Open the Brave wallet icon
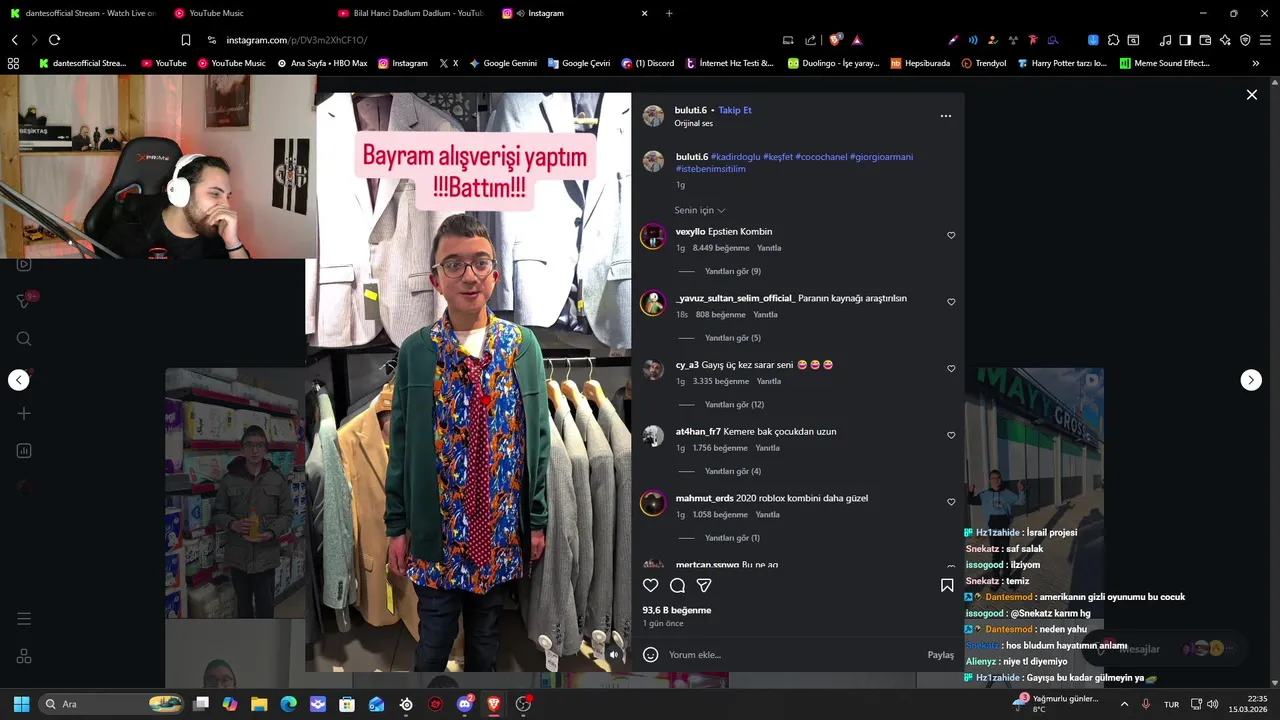The height and width of the screenshot is (720, 1280). coord(1205,40)
